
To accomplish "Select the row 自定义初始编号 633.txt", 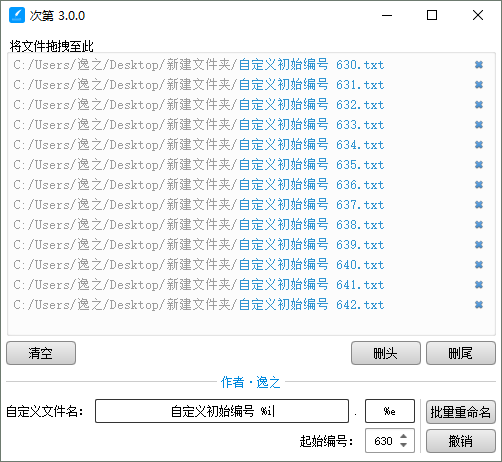I will 251,125.
